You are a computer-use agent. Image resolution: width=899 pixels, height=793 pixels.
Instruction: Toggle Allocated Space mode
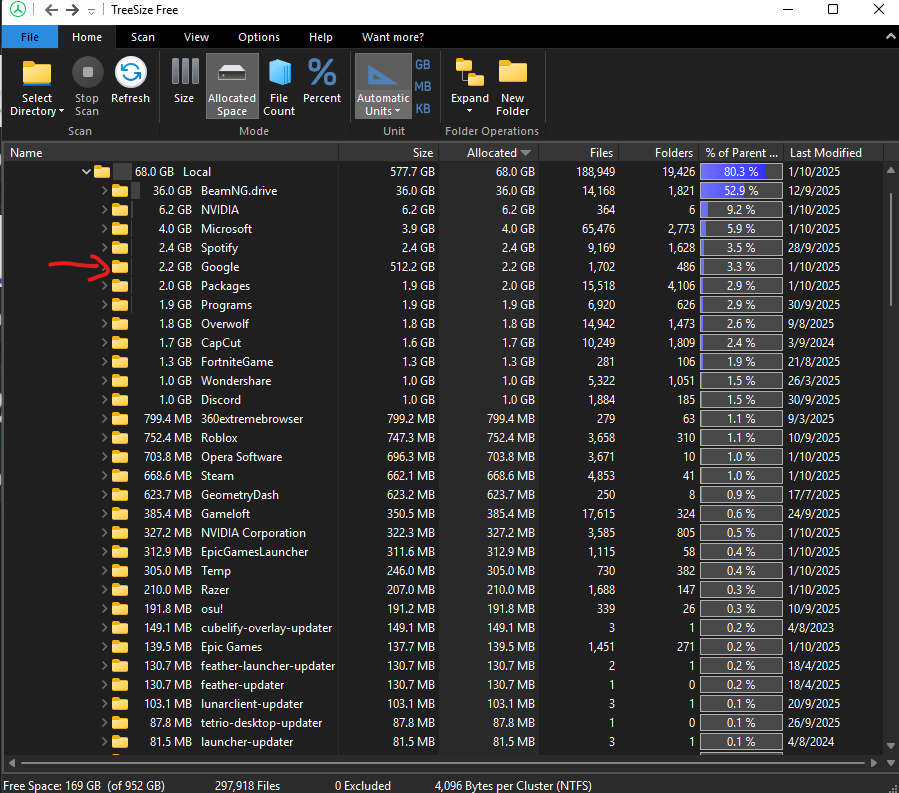[232, 87]
